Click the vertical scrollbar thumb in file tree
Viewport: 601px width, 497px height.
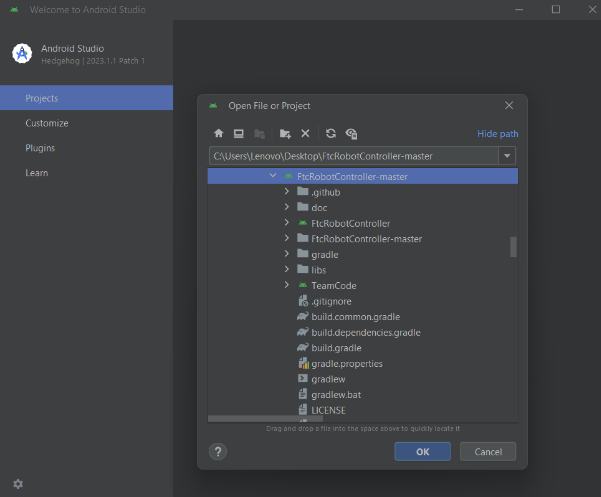(x=513, y=247)
